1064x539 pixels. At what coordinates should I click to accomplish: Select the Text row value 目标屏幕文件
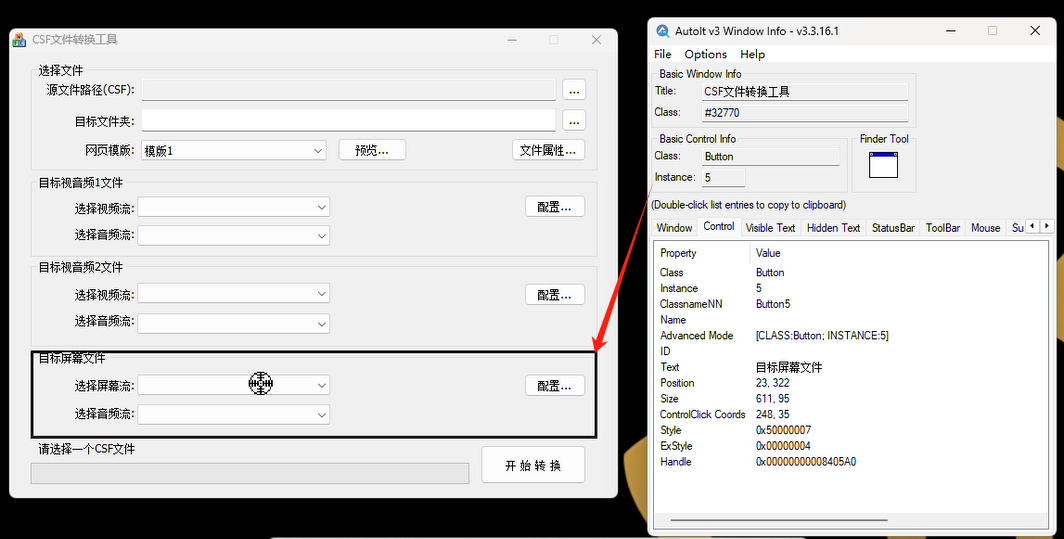point(788,367)
